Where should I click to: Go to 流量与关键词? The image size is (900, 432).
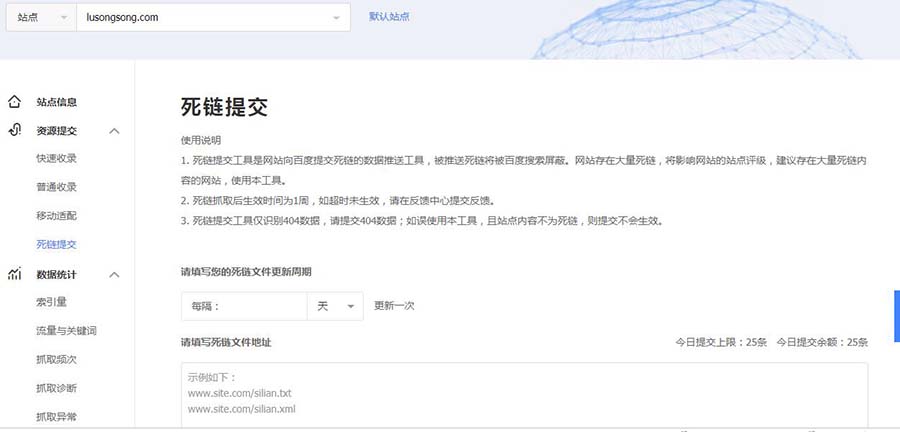[66, 331]
